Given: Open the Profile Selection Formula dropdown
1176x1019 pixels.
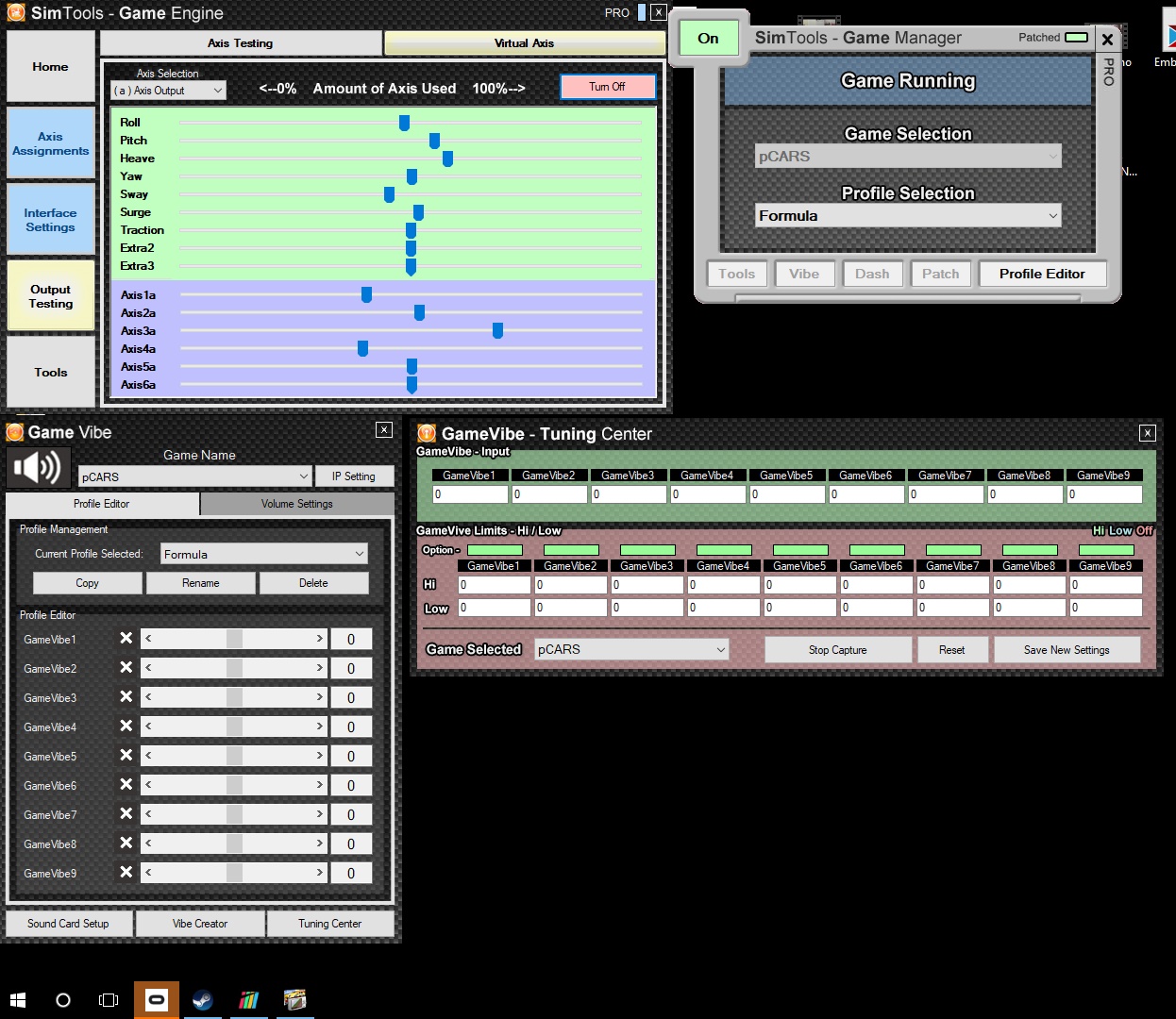Looking at the screenshot, I should pos(908,216).
